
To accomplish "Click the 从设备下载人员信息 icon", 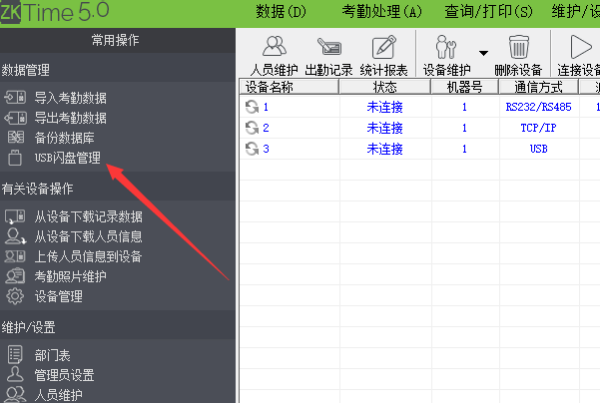I will pos(15,236).
